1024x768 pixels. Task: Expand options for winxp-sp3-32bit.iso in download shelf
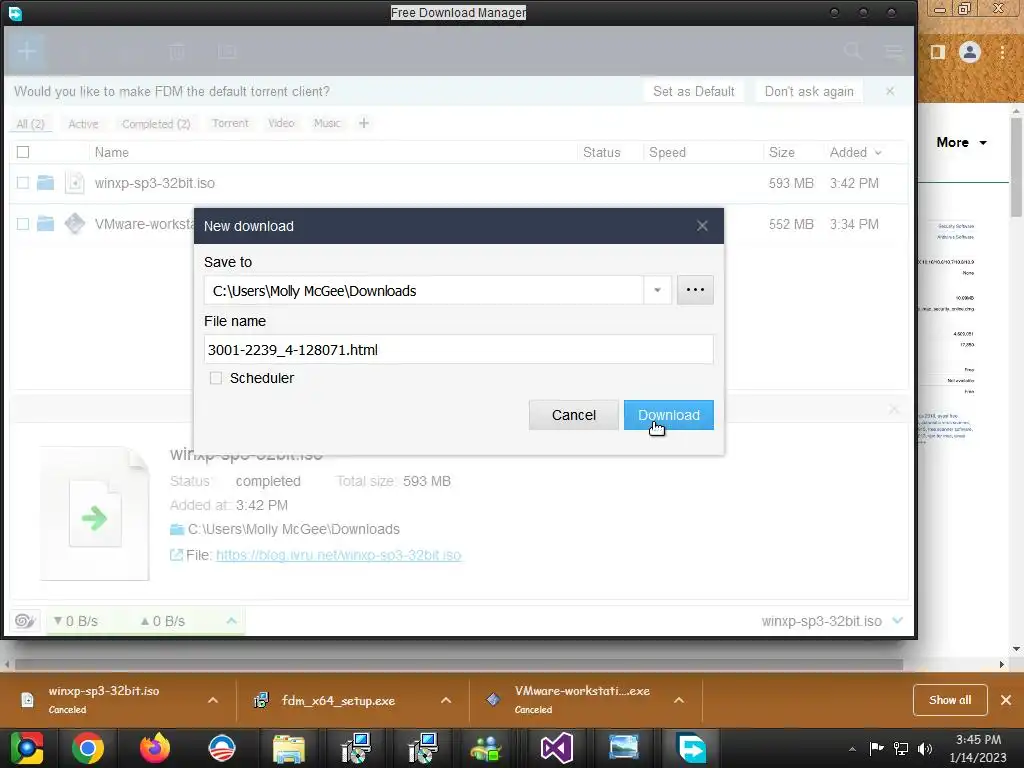point(213,700)
